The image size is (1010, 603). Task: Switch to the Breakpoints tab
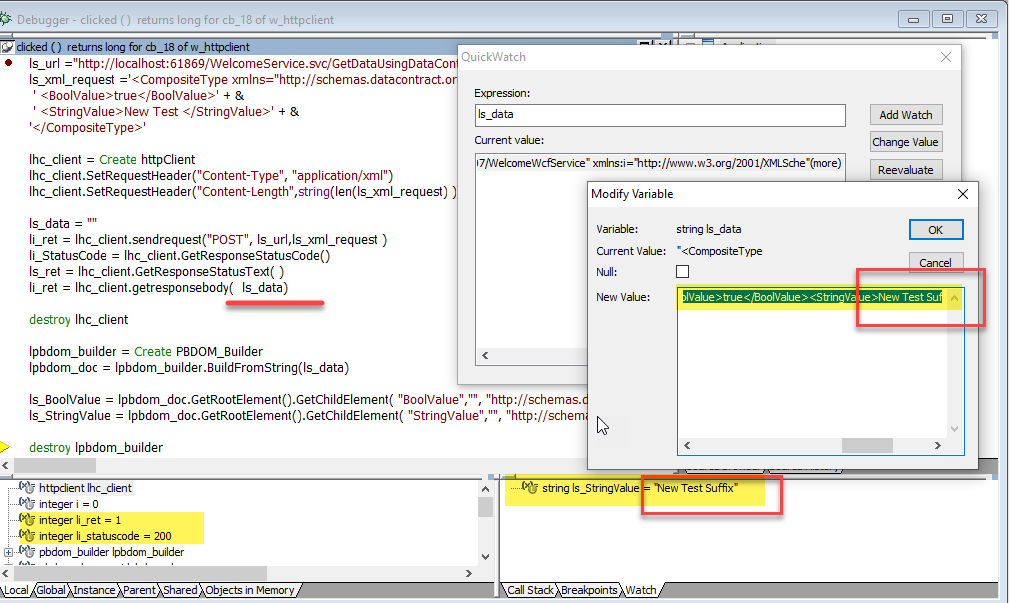coord(589,590)
